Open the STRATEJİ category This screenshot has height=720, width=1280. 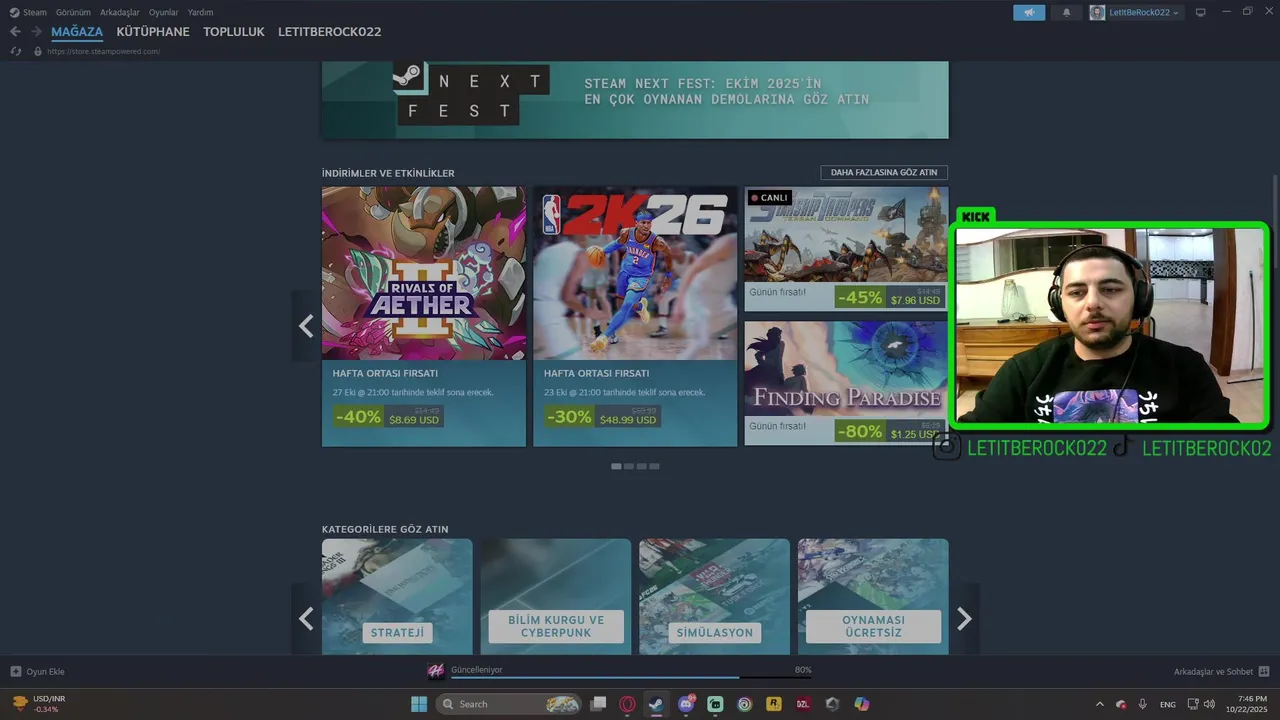pos(397,597)
